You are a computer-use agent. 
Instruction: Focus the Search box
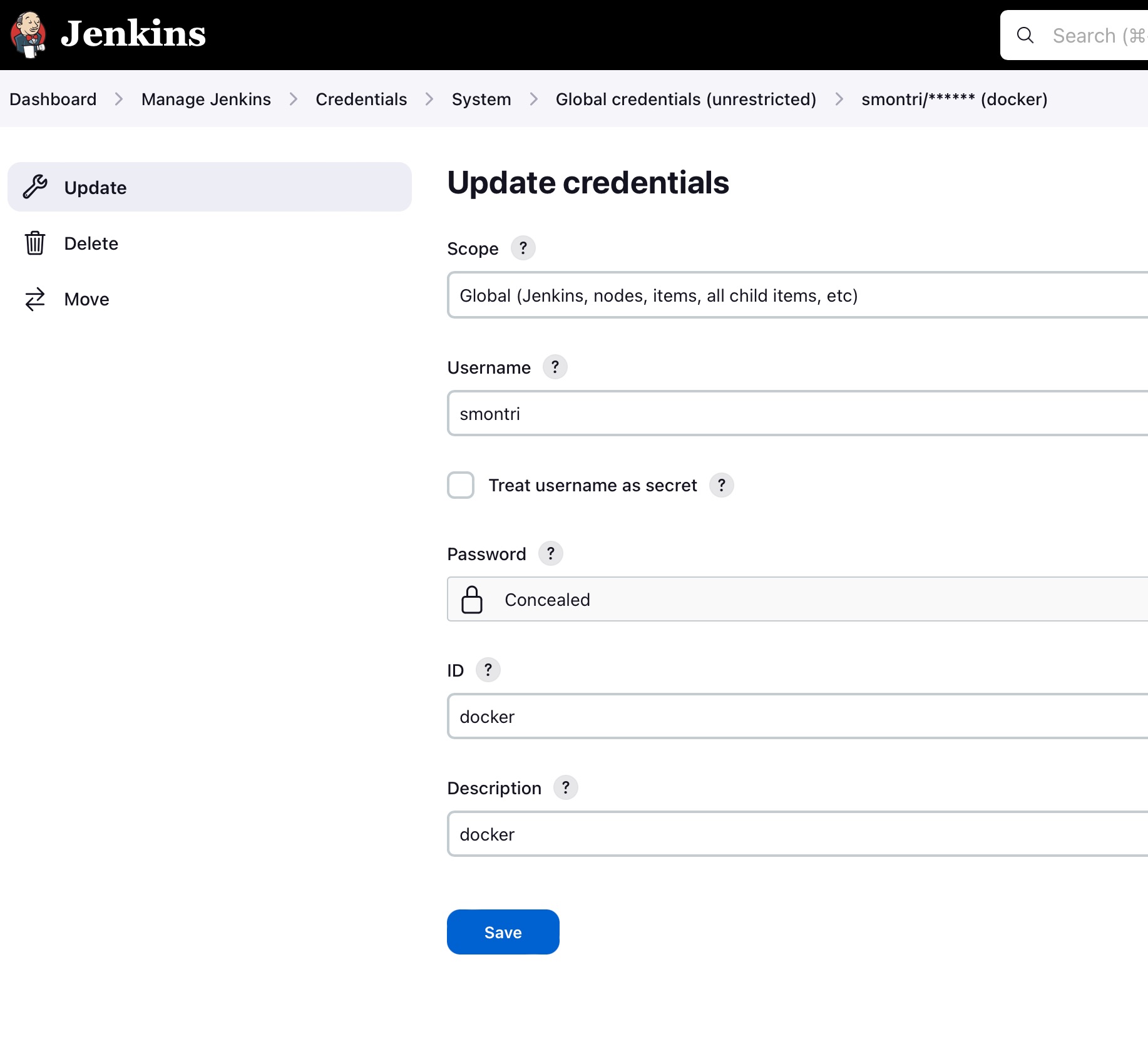[x=1074, y=35]
